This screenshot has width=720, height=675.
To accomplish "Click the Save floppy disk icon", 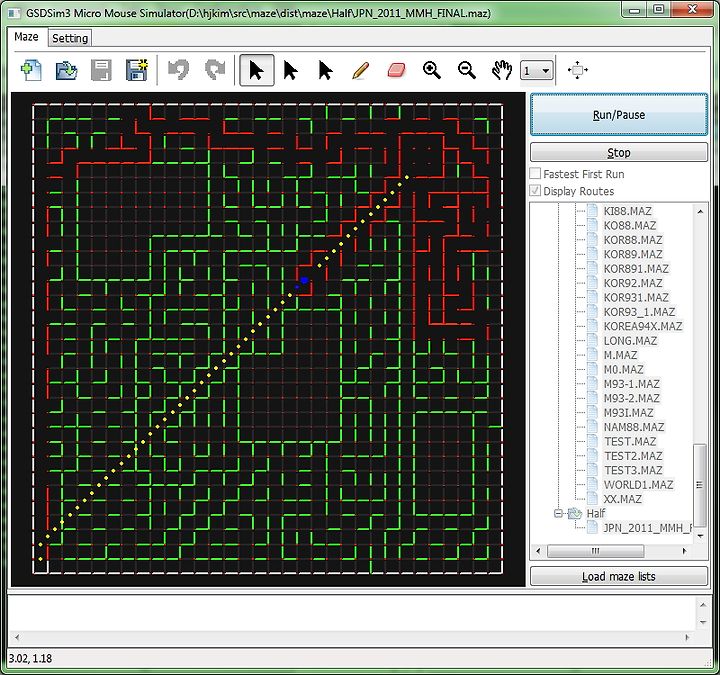I will (x=101, y=70).
